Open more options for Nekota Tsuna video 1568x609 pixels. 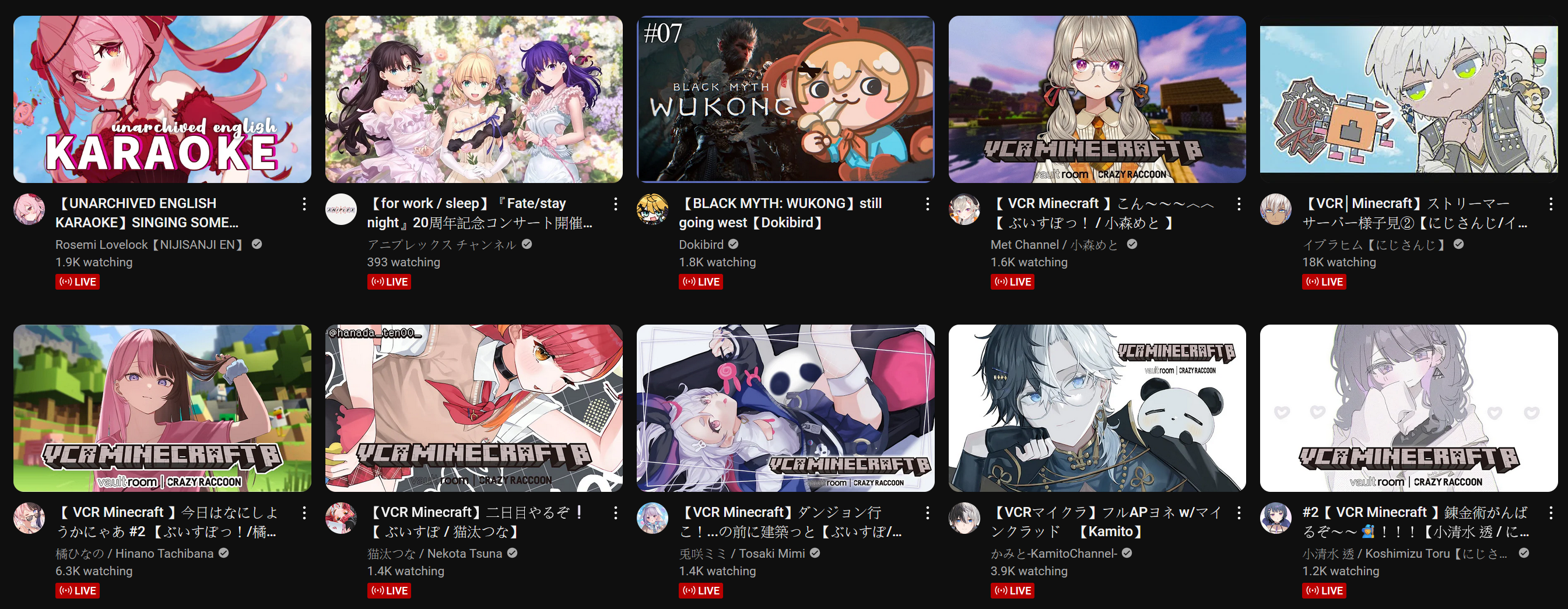[x=615, y=513]
